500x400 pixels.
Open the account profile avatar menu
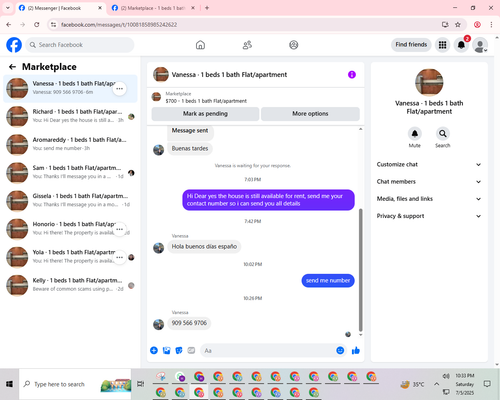(480, 45)
